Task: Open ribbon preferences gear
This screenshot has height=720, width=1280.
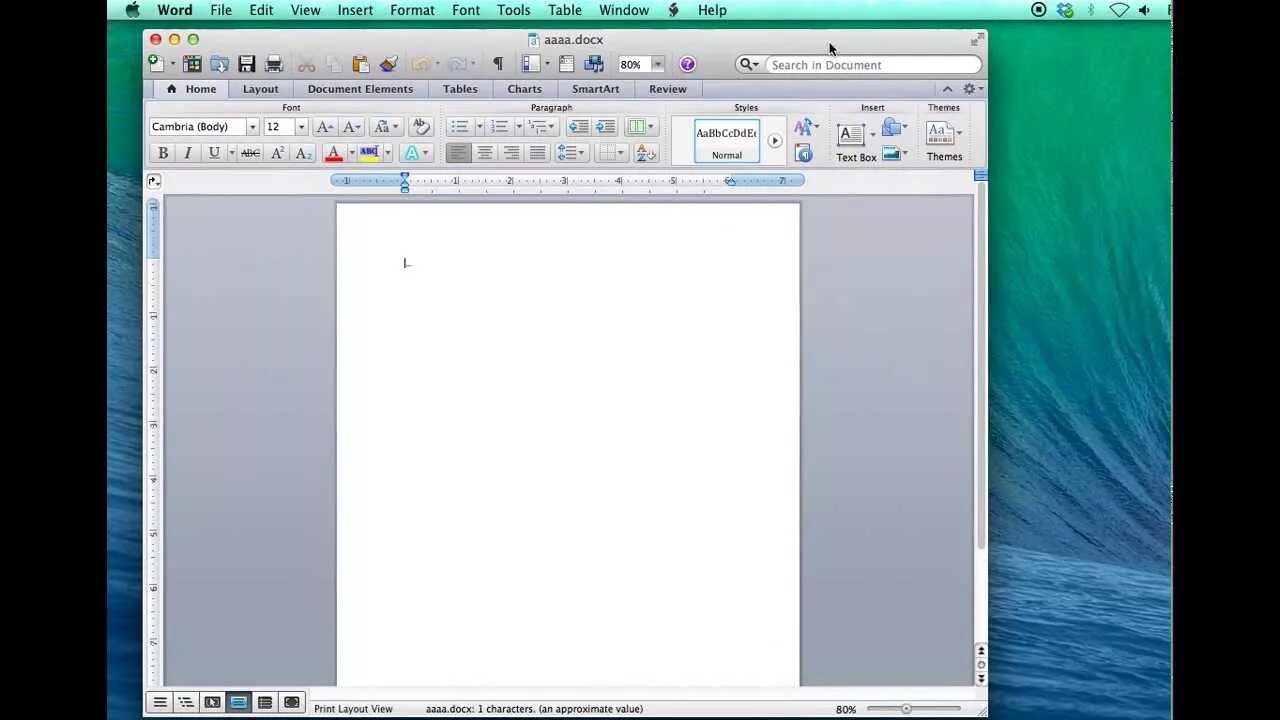Action: (x=970, y=89)
